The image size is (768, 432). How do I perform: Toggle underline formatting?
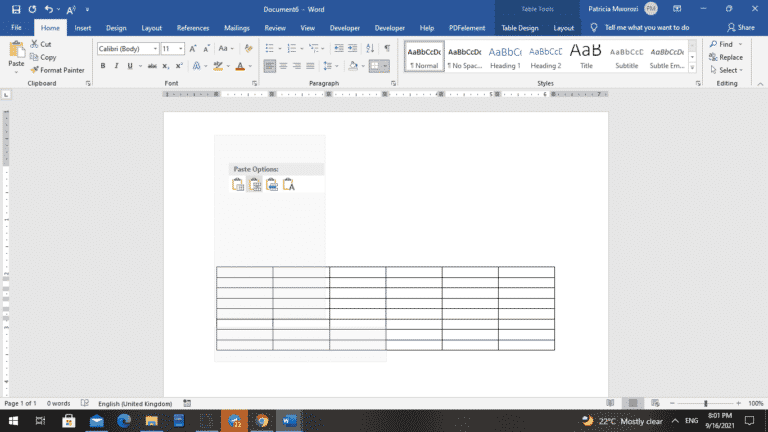click(x=130, y=66)
